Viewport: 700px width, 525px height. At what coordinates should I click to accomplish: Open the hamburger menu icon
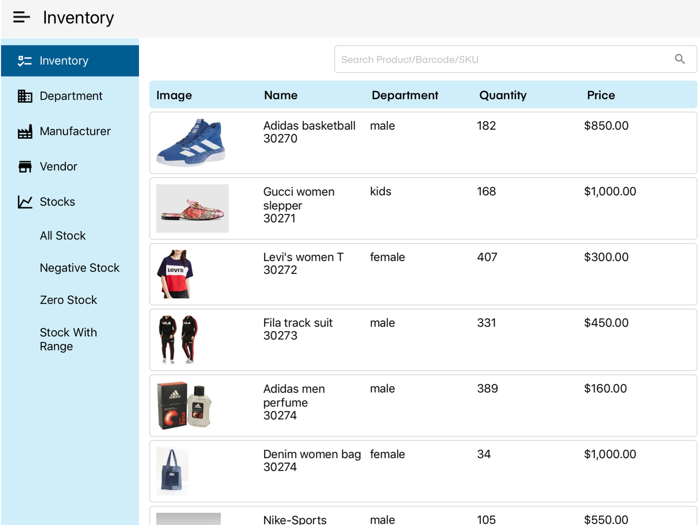21,18
